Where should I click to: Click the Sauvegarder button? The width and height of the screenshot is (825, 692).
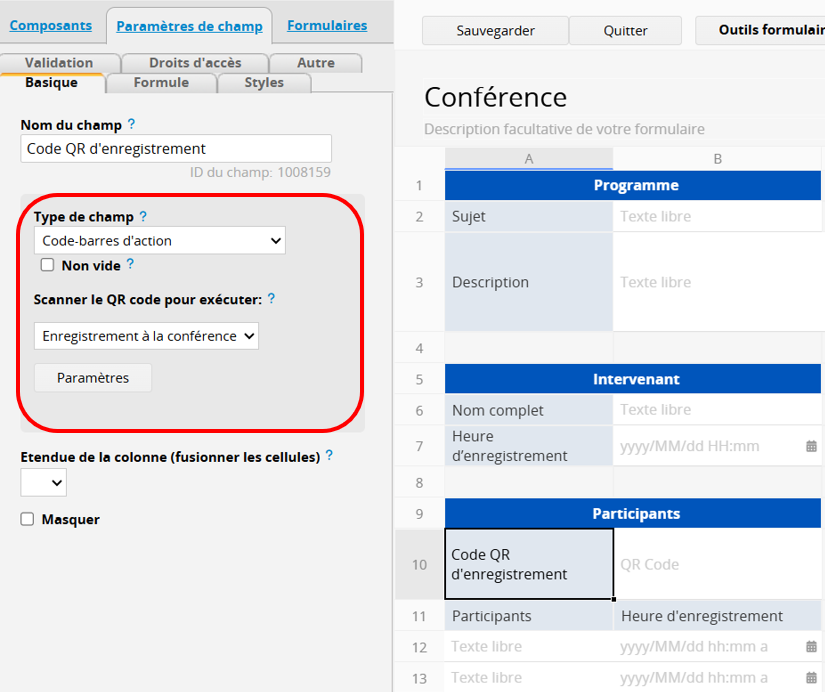click(x=494, y=31)
